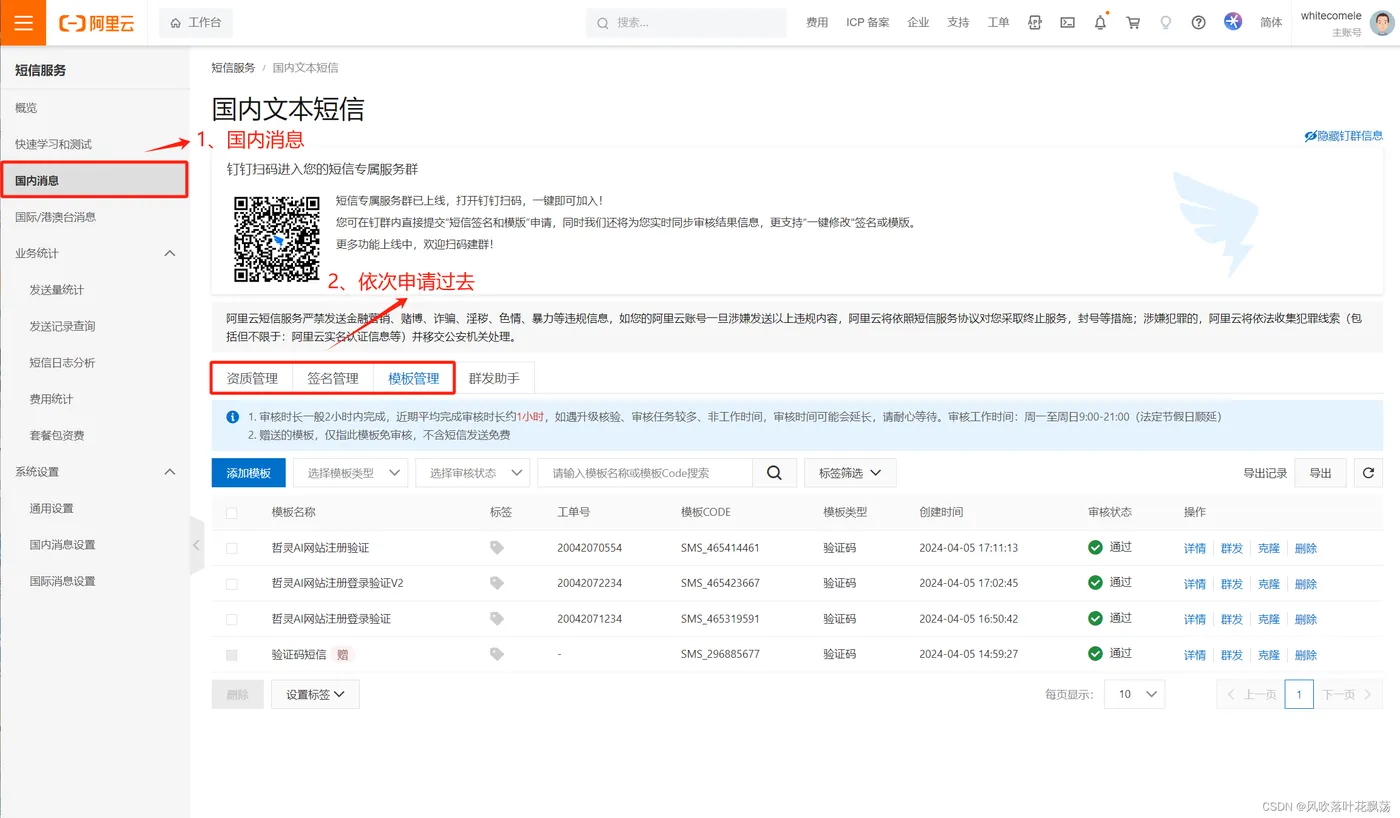1400x818 pixels.
Task: Open 费用 in top navigation
Action: [x=817, y=22]
